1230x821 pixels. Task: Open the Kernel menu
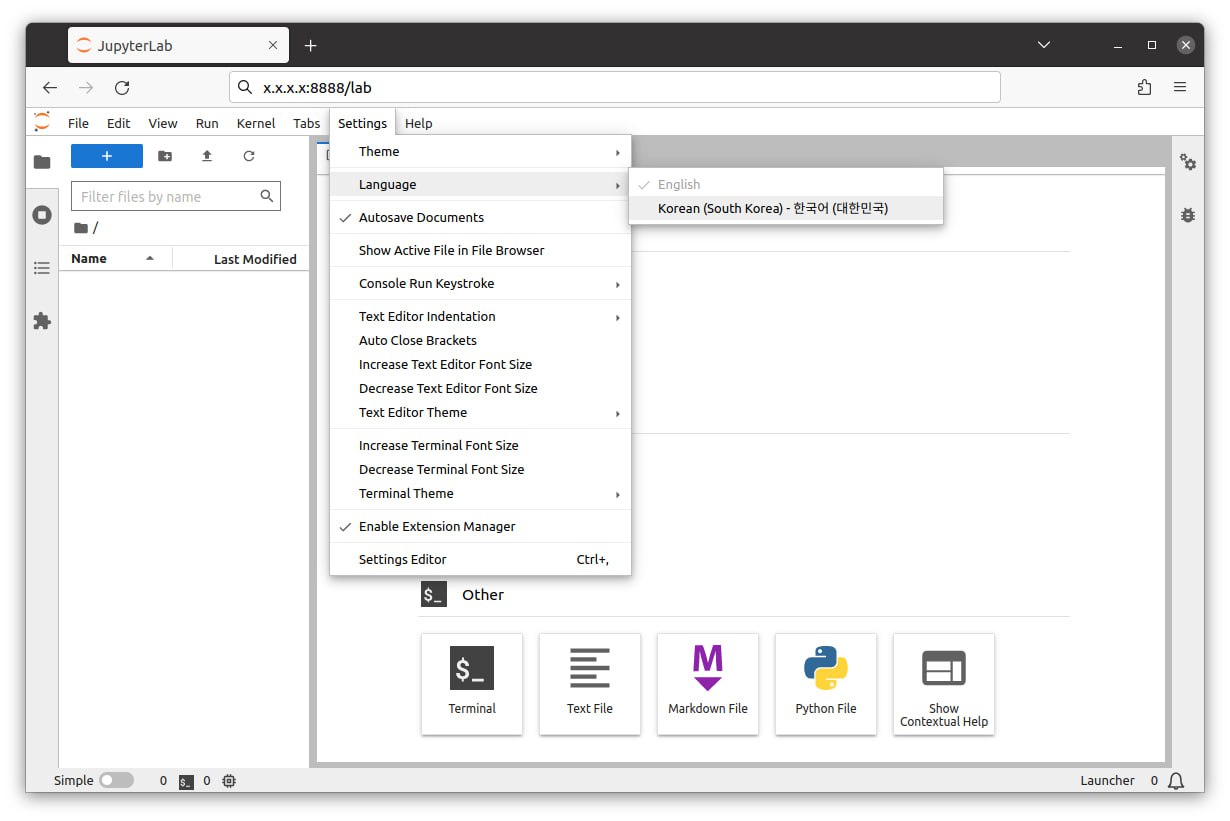click(x=256, y=123)
